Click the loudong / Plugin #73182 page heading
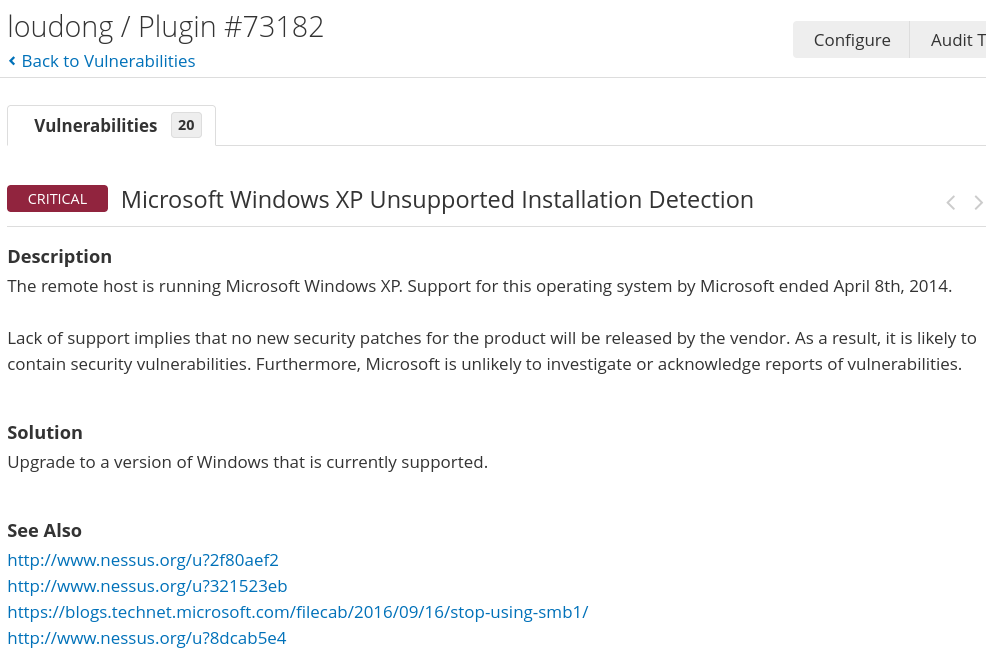The width and height of the screenshot is (986, 656). tap(166, 27)
